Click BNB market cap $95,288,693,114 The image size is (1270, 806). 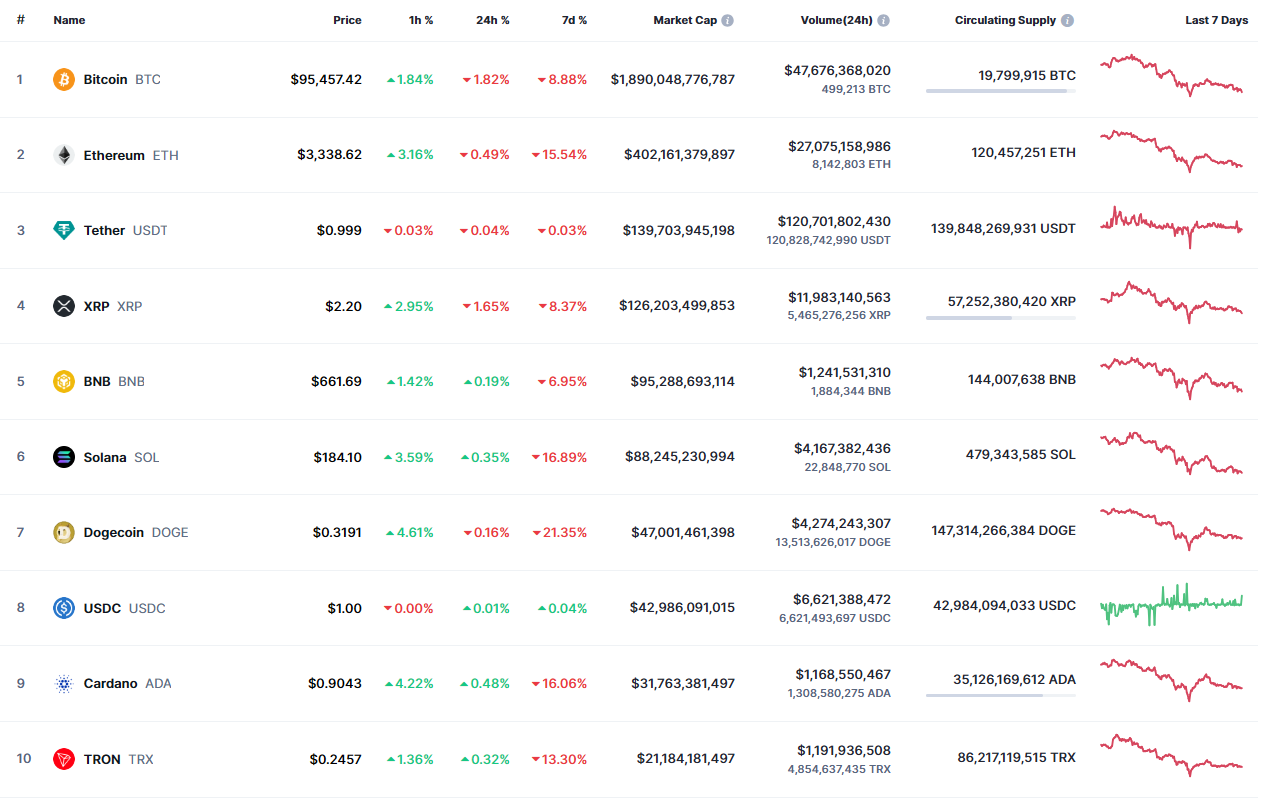[683, 381]
